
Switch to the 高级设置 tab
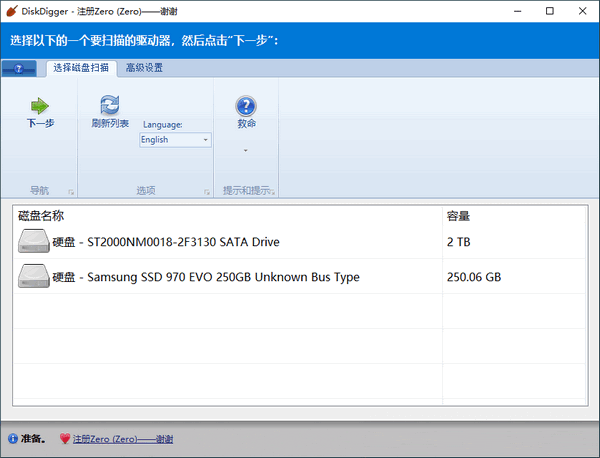point(144,68)
